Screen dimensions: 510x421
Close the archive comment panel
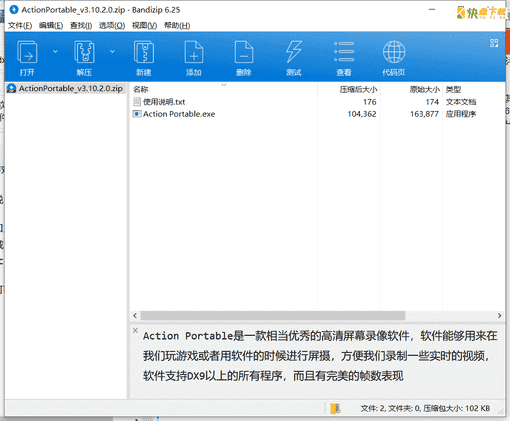coord(135,330)
